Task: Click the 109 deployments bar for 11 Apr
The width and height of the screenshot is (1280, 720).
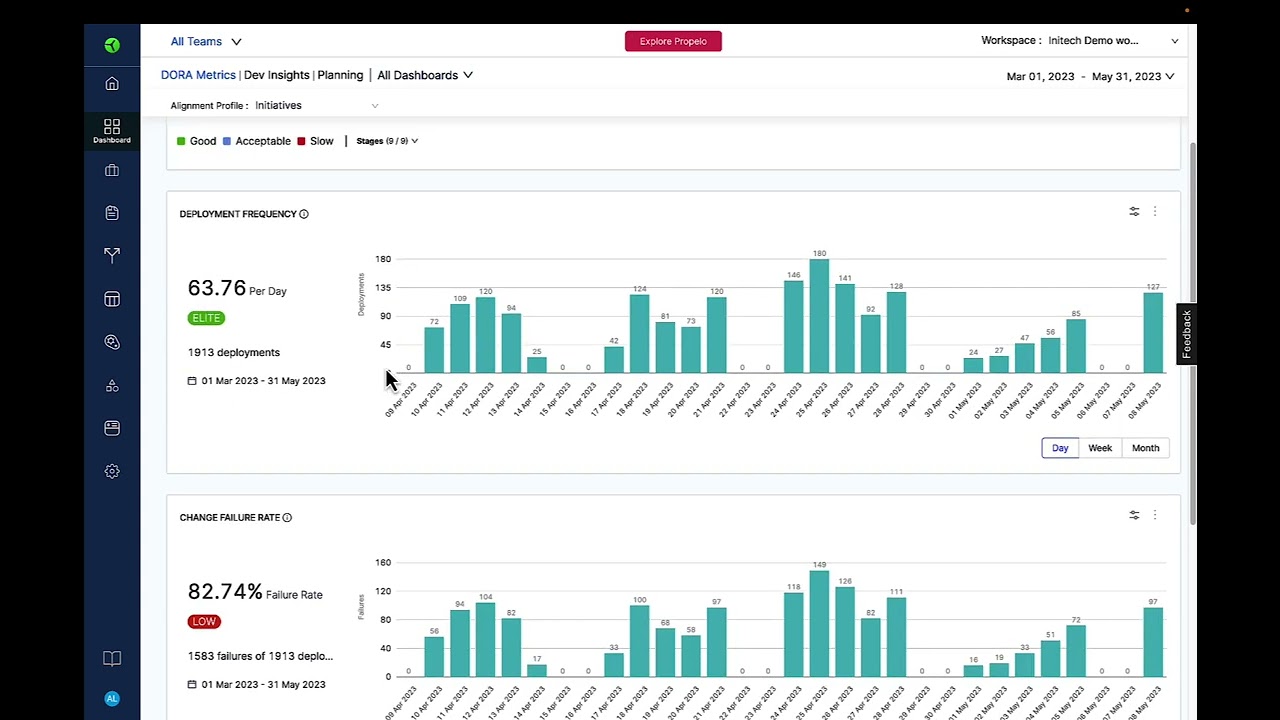Action: coord(459,339)
